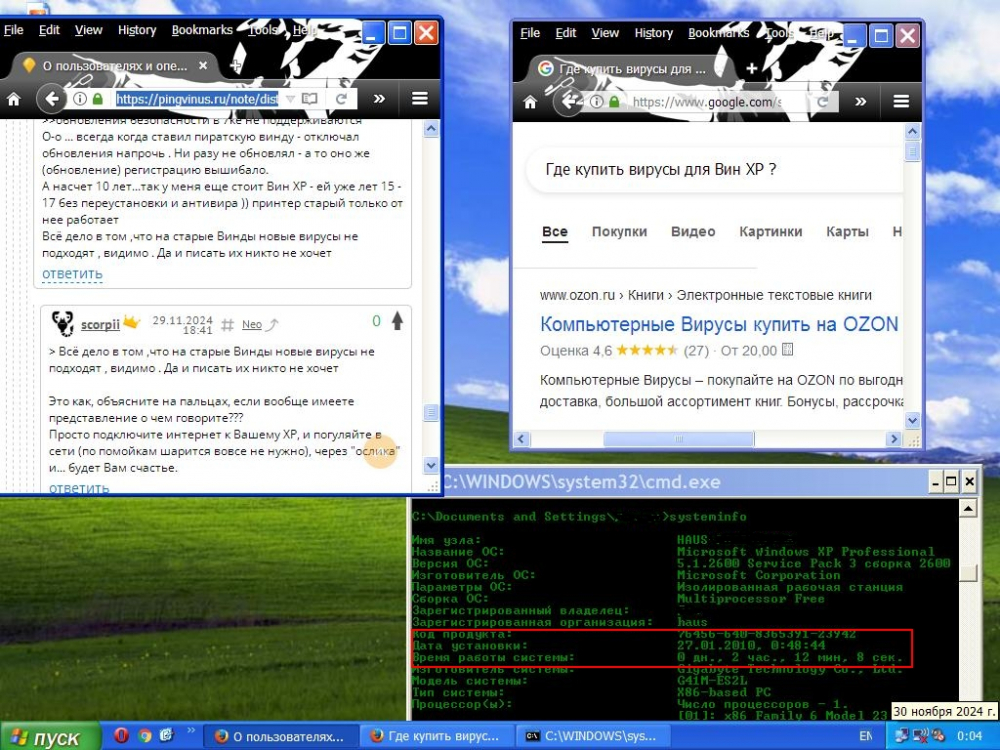1000x750 pixels.
Task: Open the address bar history dropdown in pingvinus window
Action: (290, 99)
